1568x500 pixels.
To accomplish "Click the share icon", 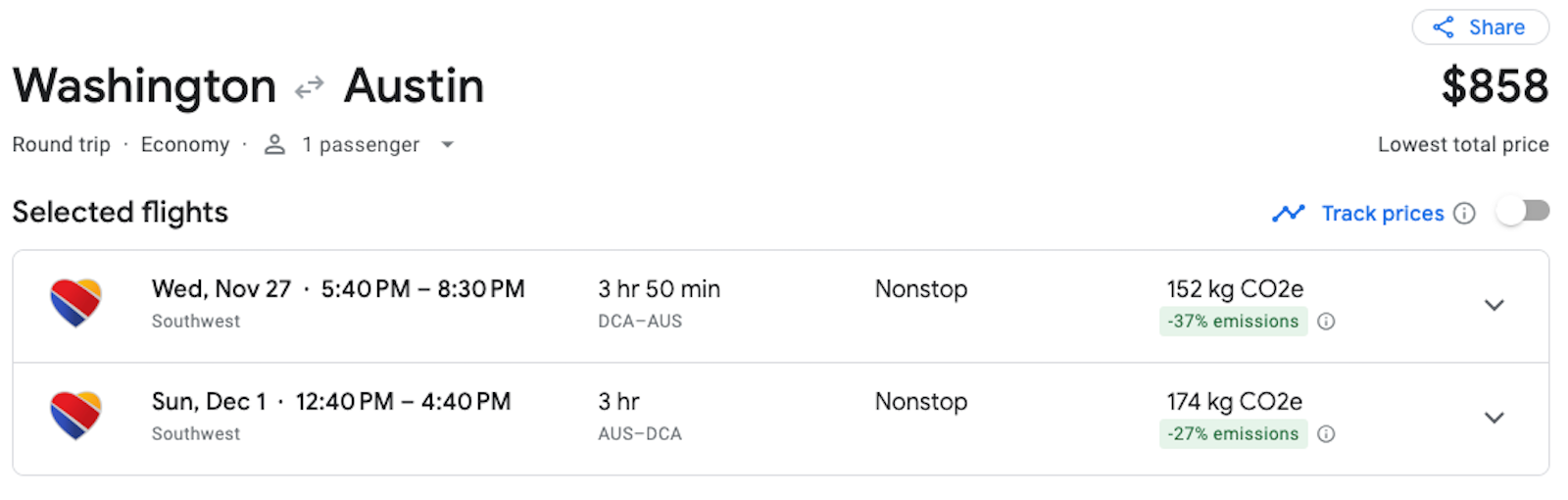I will 1444,27.
